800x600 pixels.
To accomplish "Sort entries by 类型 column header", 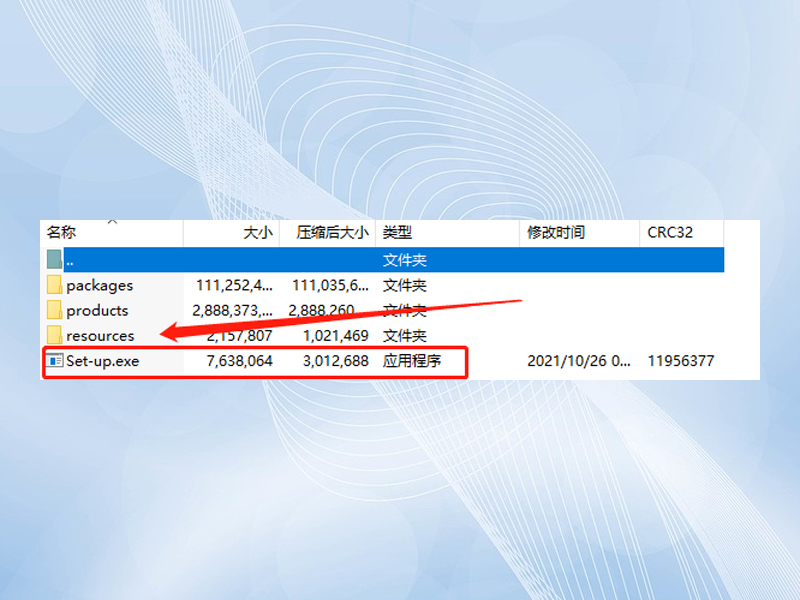I will 397,233.
